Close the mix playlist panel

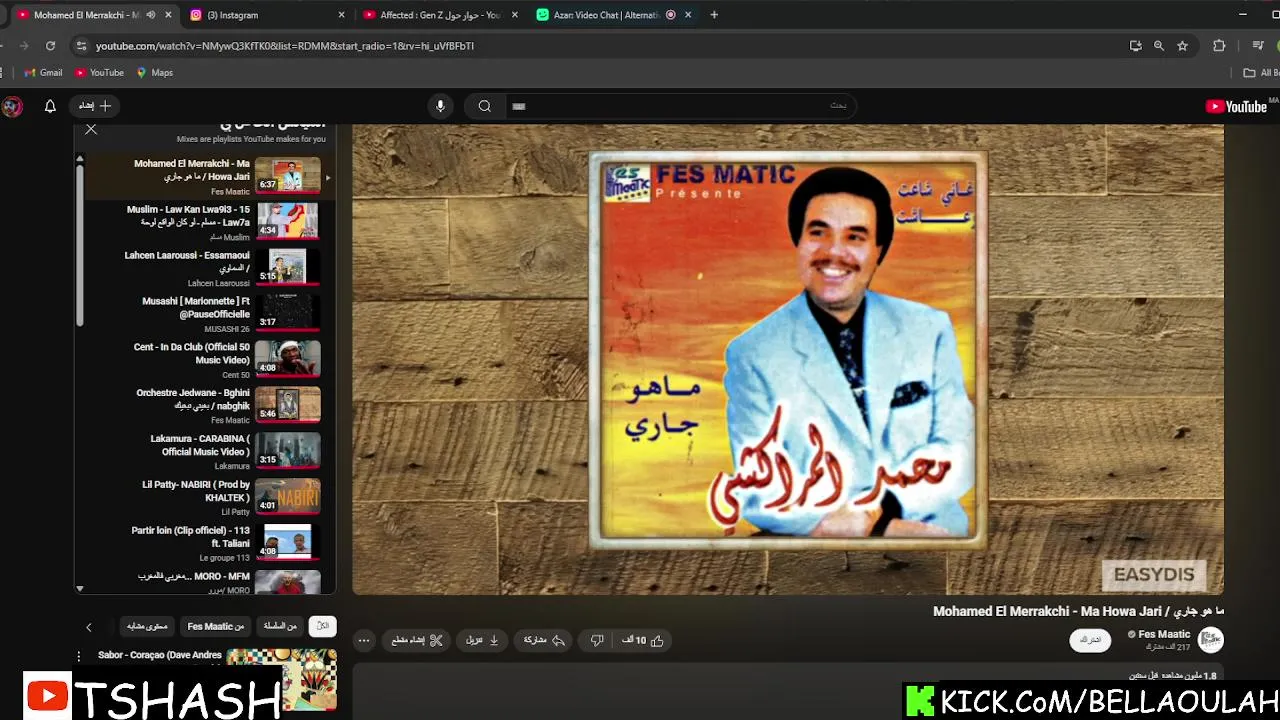tap(91, 129)
